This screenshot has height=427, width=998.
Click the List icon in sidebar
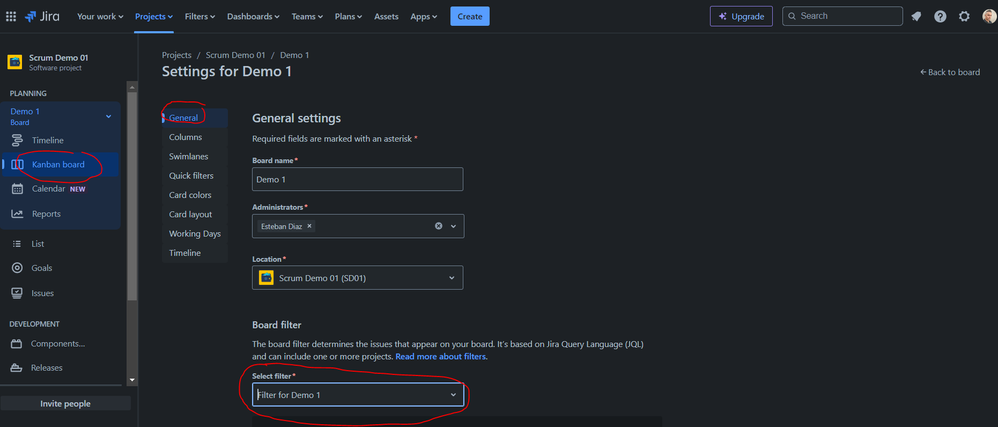click(x=17, y=244)
